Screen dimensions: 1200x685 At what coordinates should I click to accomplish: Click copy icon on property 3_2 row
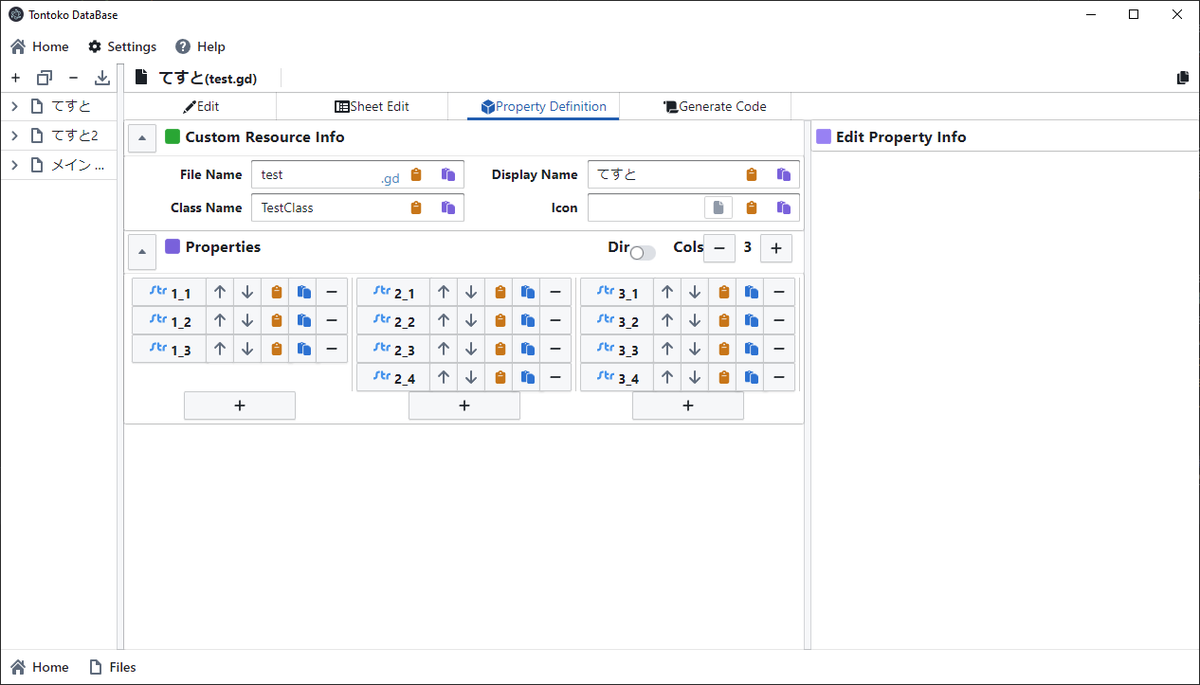[752, 321]
